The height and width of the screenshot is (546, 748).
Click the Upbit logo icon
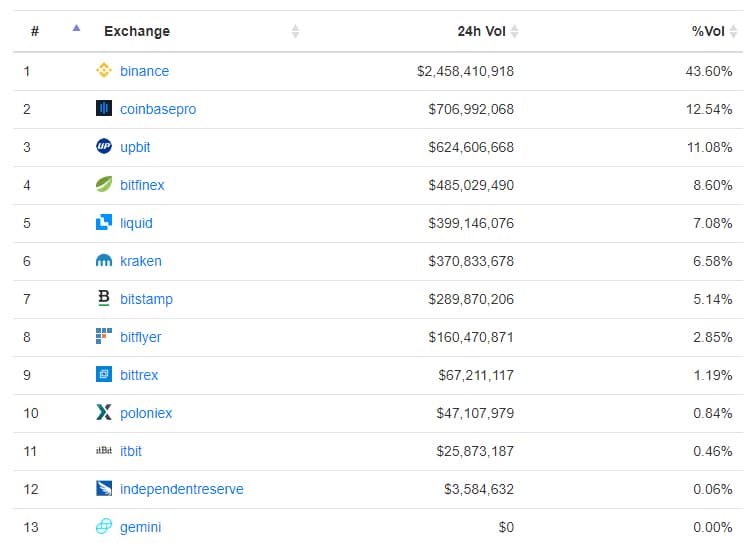[x=104, y=147]
